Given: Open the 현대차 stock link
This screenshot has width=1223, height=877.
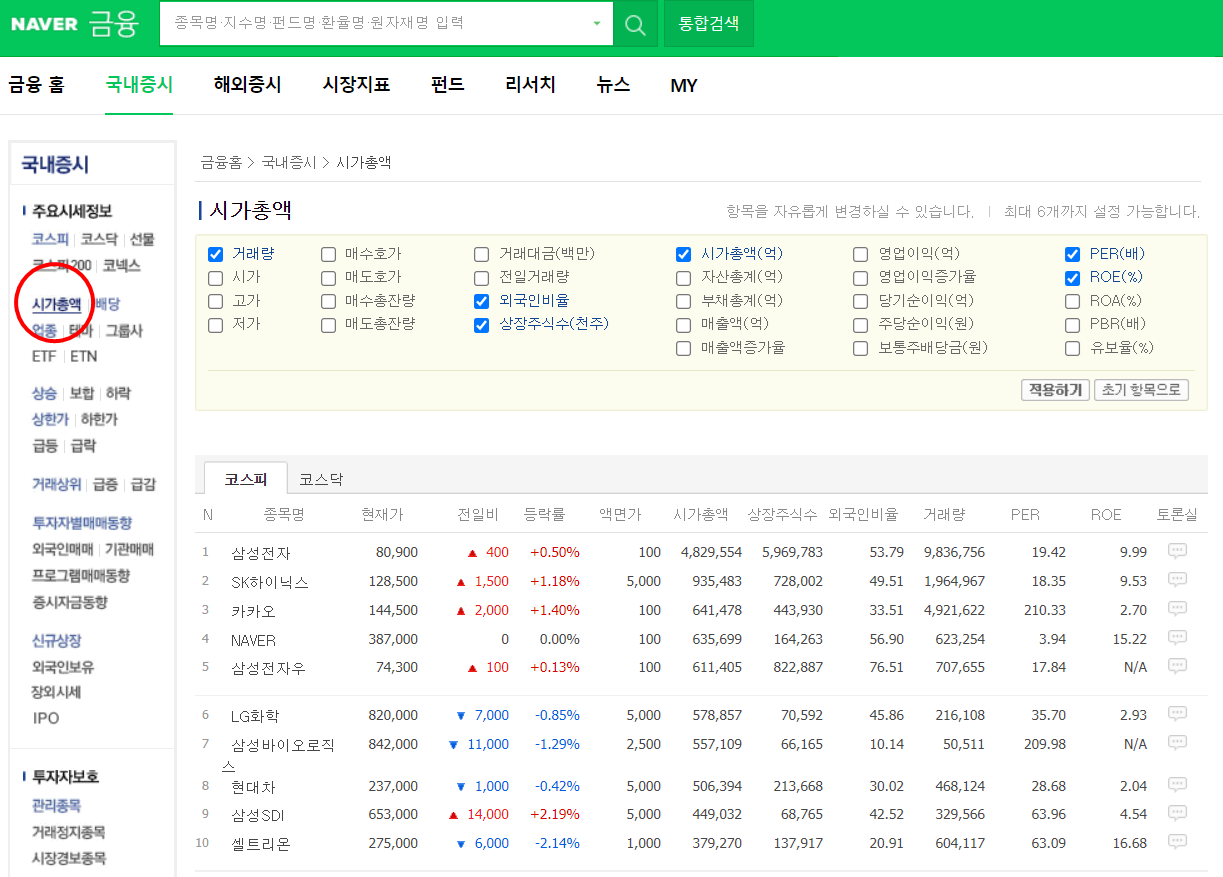Looking at the screenshot, I should click(x=253, y=787).
